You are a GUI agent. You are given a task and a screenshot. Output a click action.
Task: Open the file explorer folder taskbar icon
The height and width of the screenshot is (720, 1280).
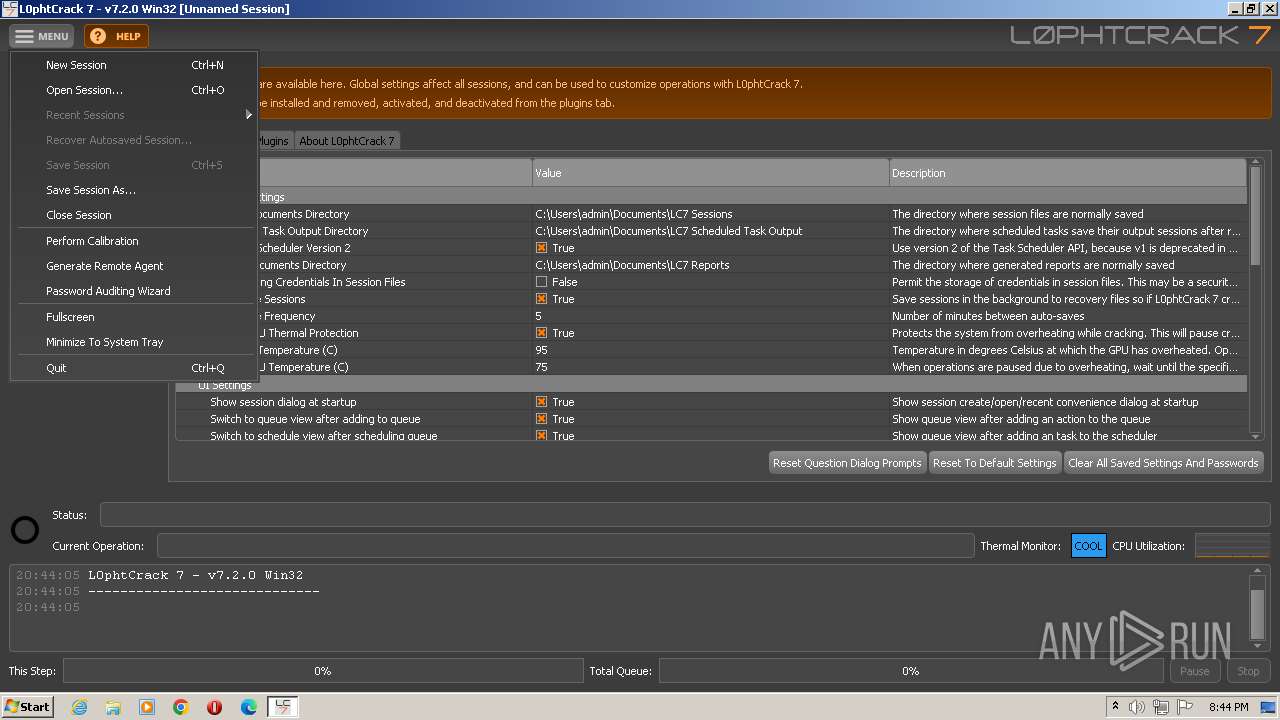pos(113,707)
